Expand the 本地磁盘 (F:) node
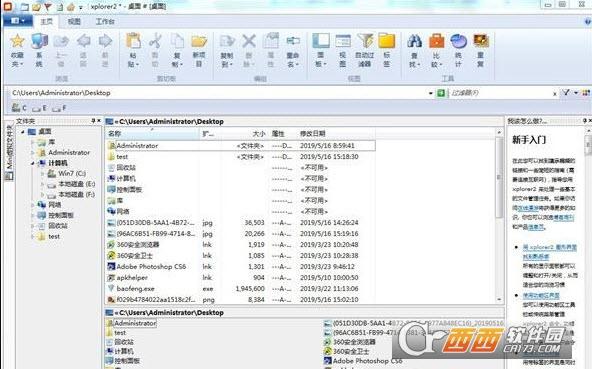Image resolution: width=592 pixels, height=369 pixels. pos(42,195)
